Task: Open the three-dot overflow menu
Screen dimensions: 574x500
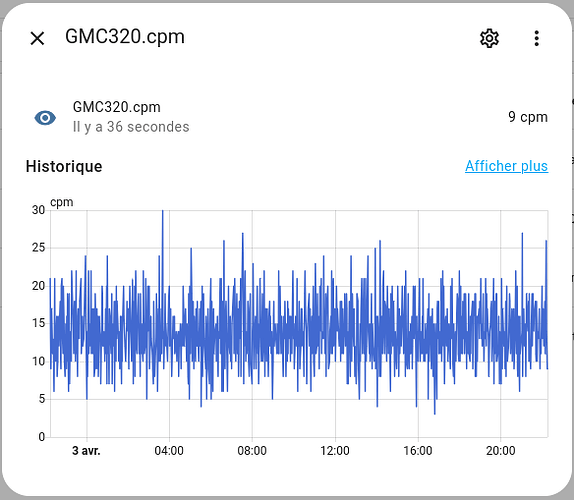Action: click(x=536, y=38)
